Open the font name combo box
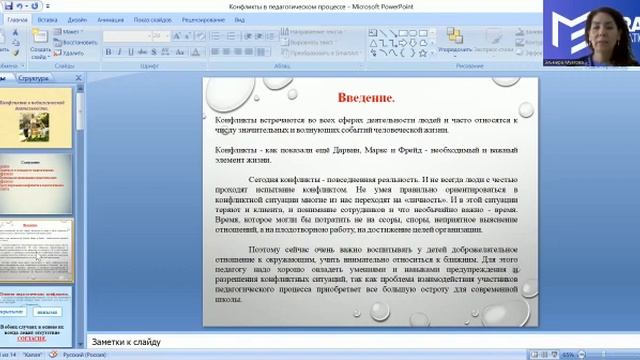 (x=127, y=36)
